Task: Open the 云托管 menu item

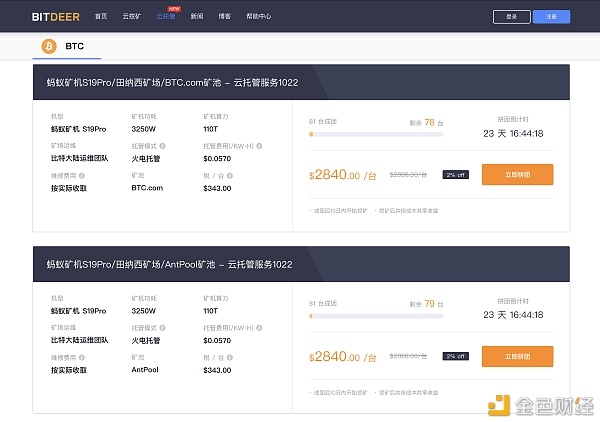Action: pos(166,16)
